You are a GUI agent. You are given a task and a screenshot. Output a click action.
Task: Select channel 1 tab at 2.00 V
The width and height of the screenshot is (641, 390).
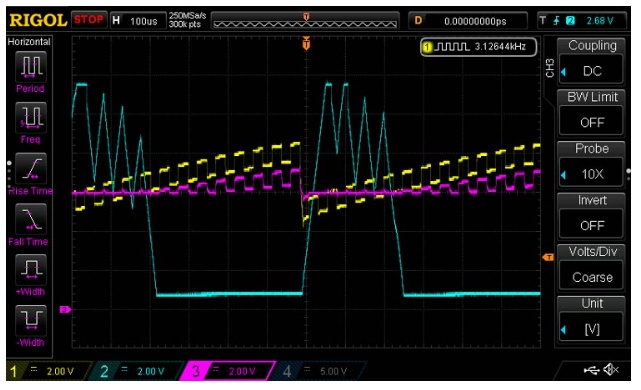47,371
